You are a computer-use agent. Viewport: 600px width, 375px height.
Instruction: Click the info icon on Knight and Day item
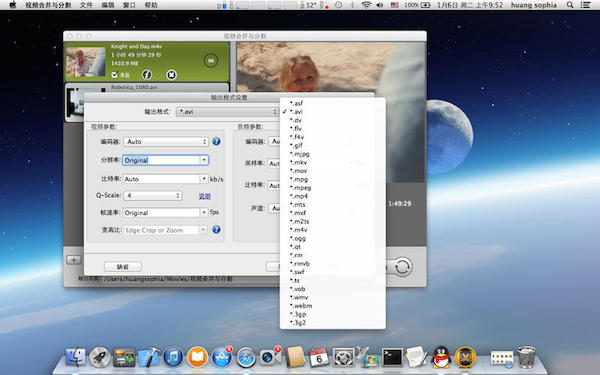(147, 75)
